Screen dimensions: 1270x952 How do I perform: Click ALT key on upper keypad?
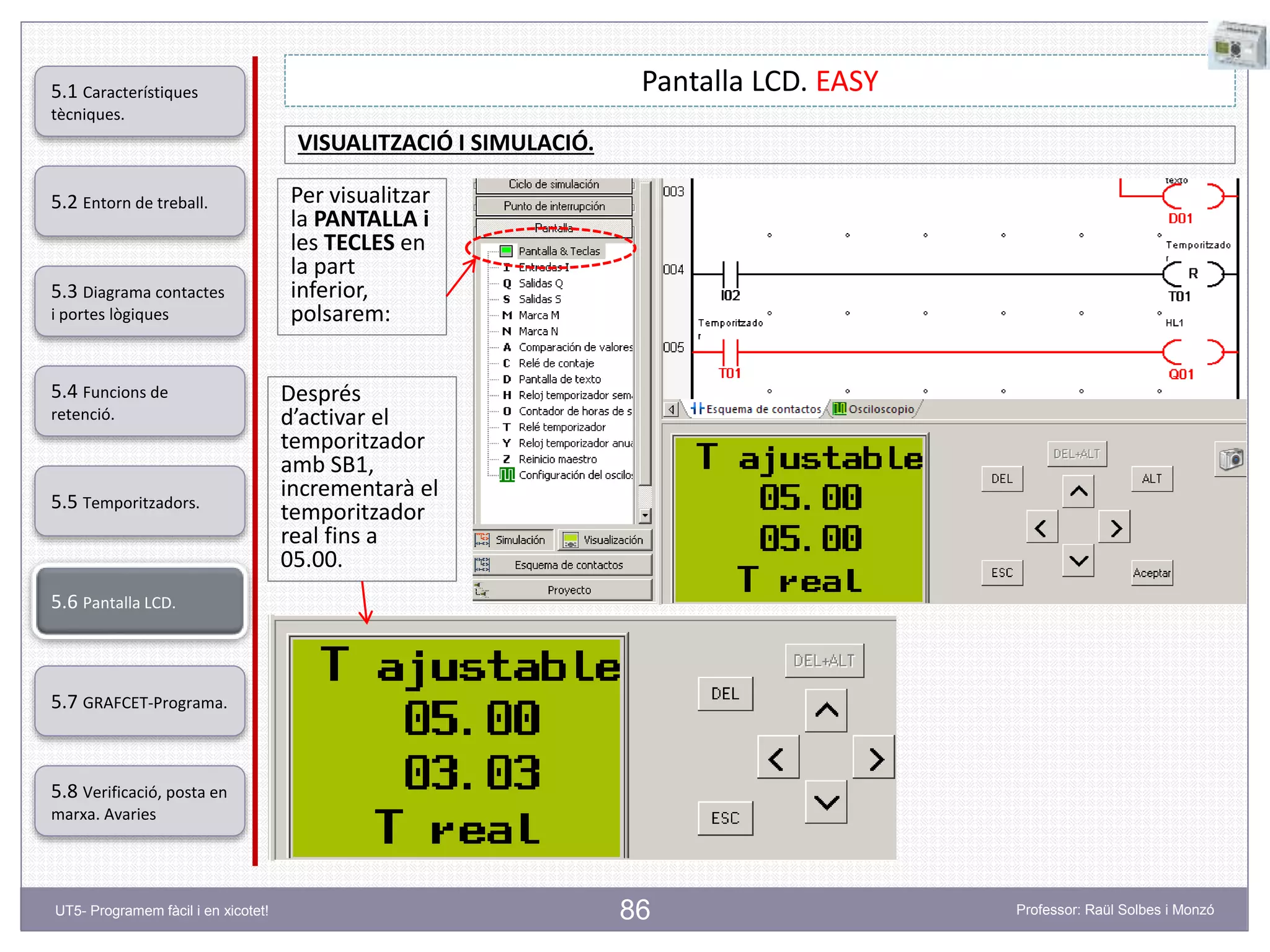pos(1152,478)
